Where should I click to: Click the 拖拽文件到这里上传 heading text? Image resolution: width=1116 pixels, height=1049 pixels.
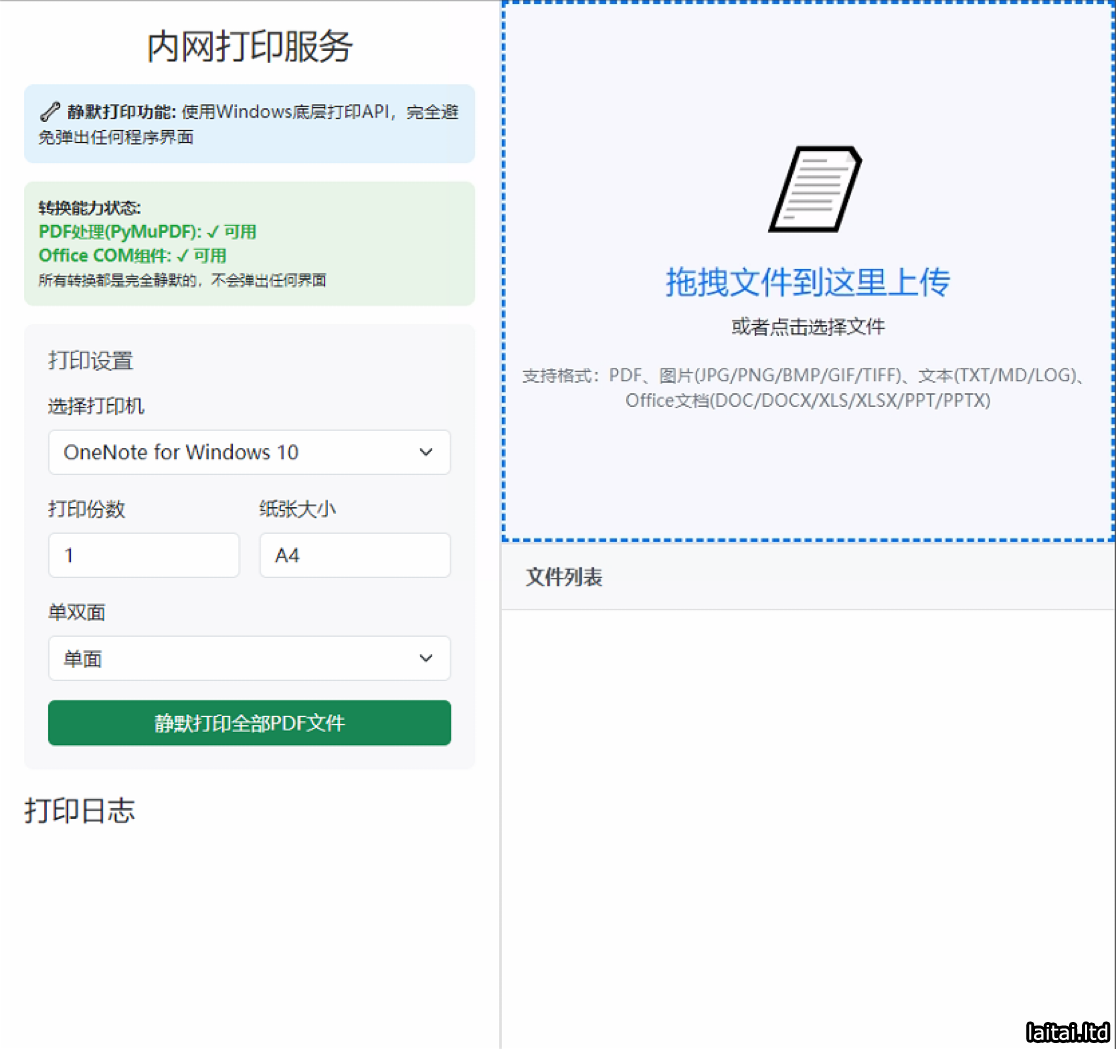pos(807,283)
